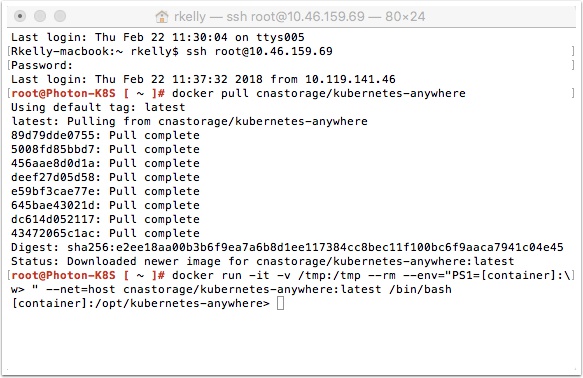Click the Status: Downloaded newer image line
Image resolution: width=583 pixels, height=378 pixels.
[x=262, y=261]
